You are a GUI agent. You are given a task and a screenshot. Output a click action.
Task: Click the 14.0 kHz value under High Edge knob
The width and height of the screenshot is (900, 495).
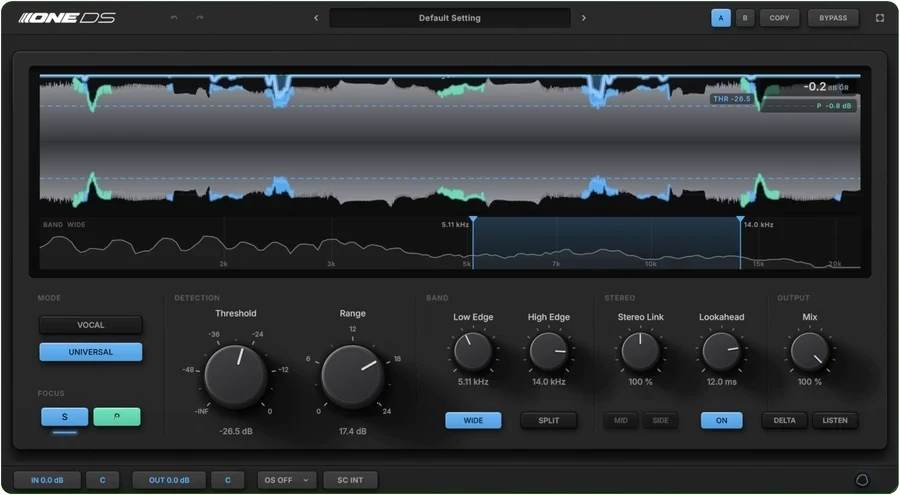pyautogui.click(x=549, y=382)
